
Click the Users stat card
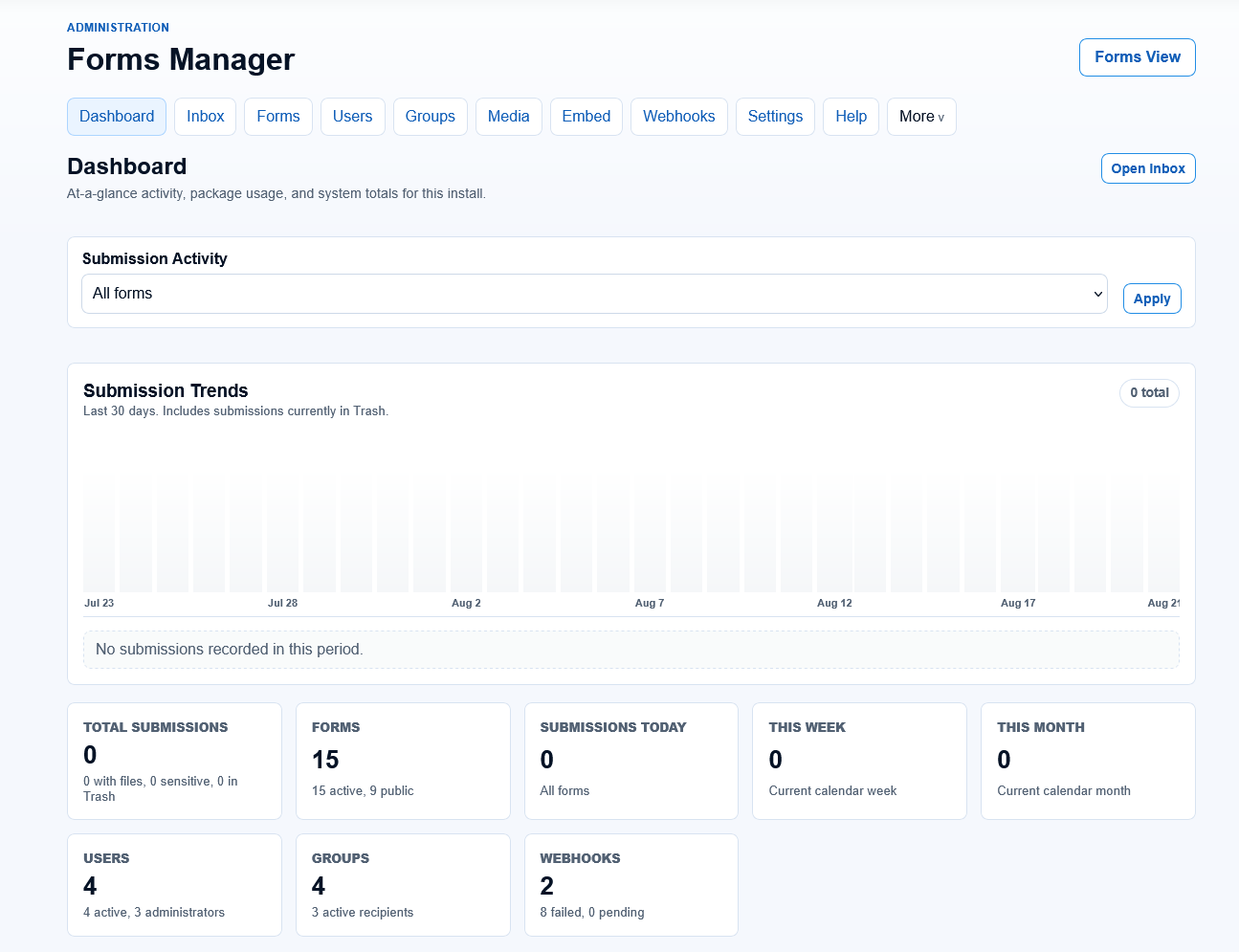point(174,885)
